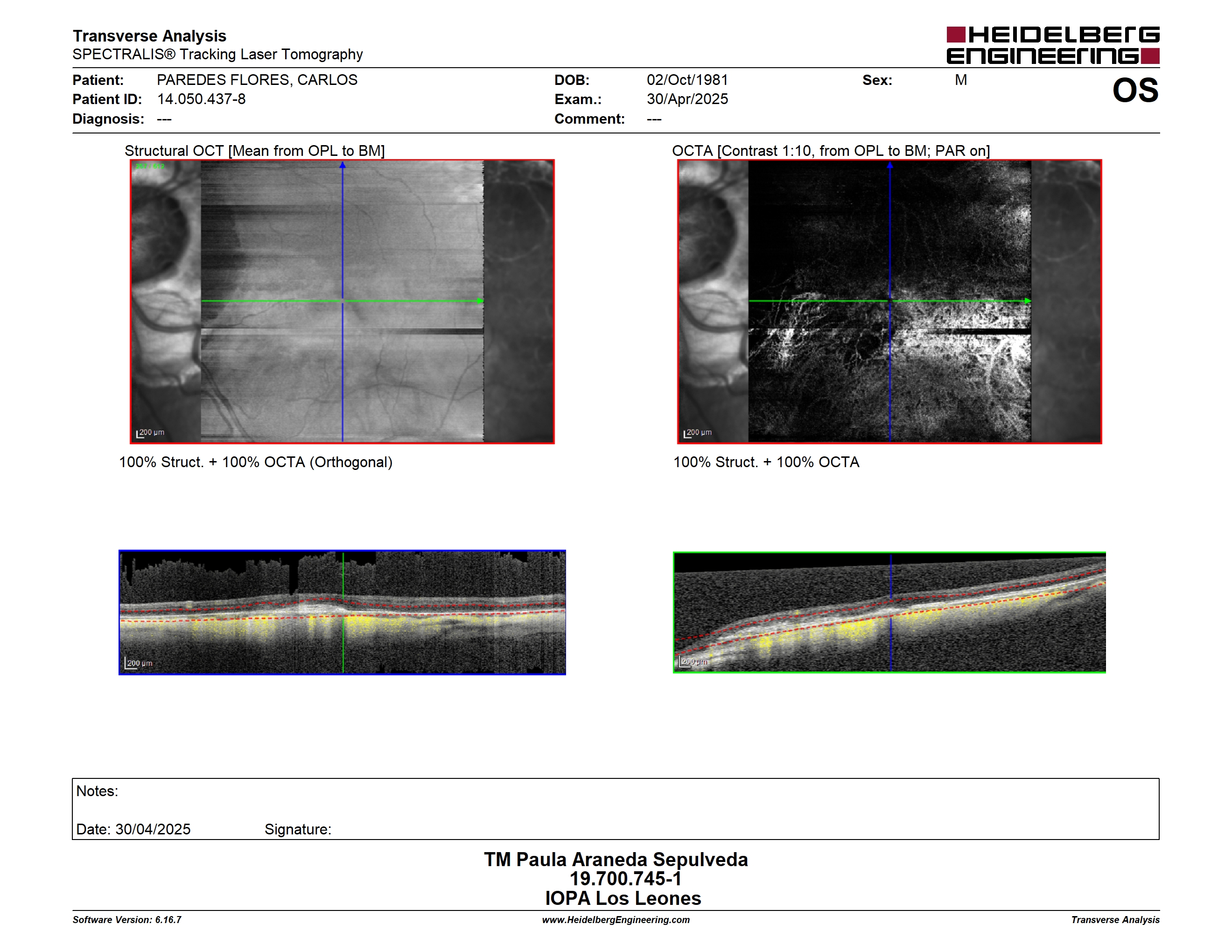Viewport: 1232px width, 952px height.
Task: Click the TM Paula Araneda Sepulveda name
Action: pos(616,860)
